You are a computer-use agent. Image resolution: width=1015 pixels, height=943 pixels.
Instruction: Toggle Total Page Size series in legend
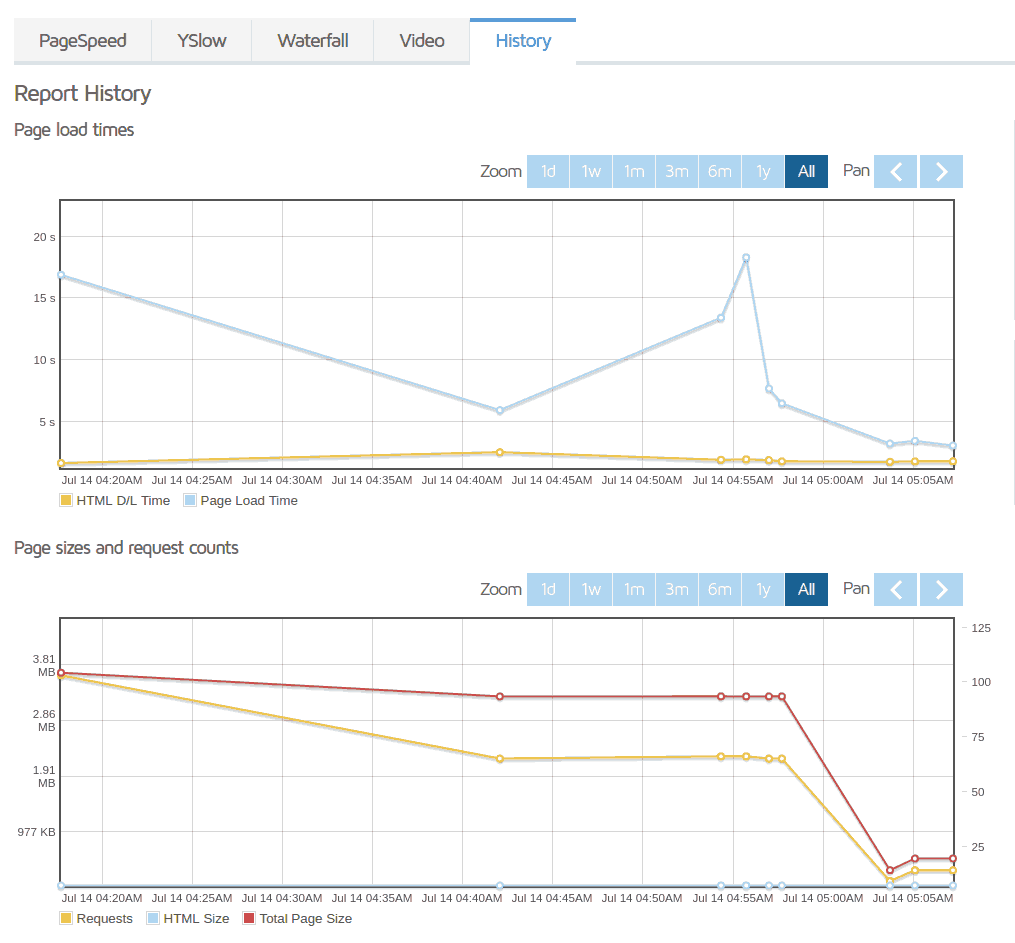click(298, 918)
